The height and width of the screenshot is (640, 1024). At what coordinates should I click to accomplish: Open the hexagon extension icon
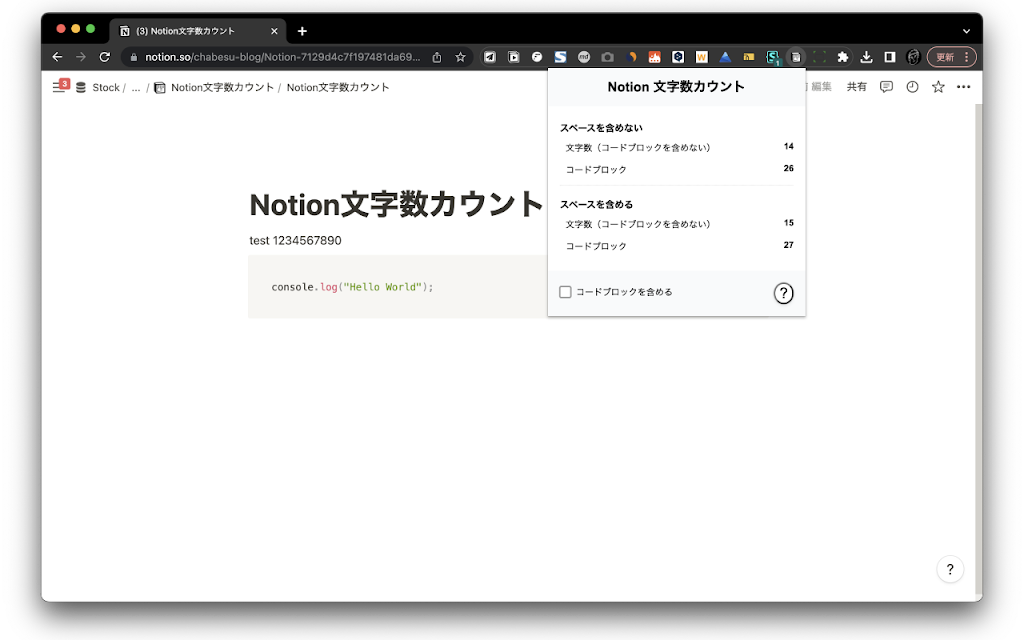(678, 57)
